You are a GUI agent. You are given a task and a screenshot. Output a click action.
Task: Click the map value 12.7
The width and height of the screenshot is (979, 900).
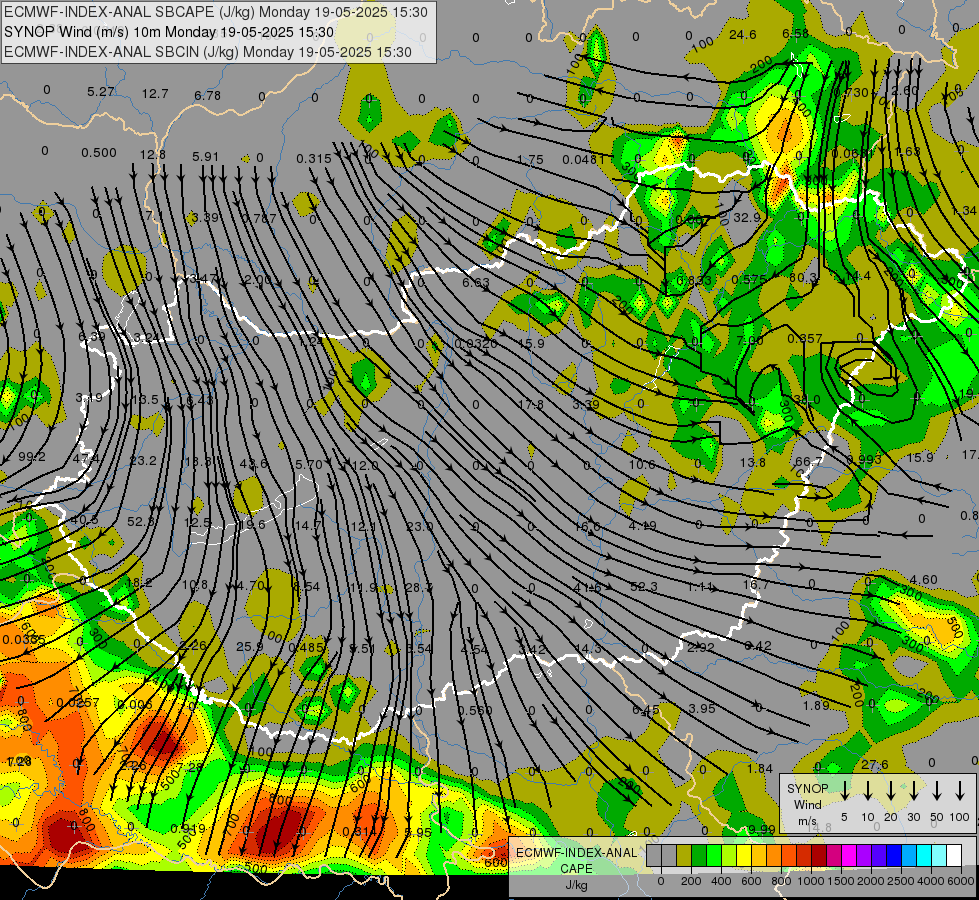click(x=155, y=94)
